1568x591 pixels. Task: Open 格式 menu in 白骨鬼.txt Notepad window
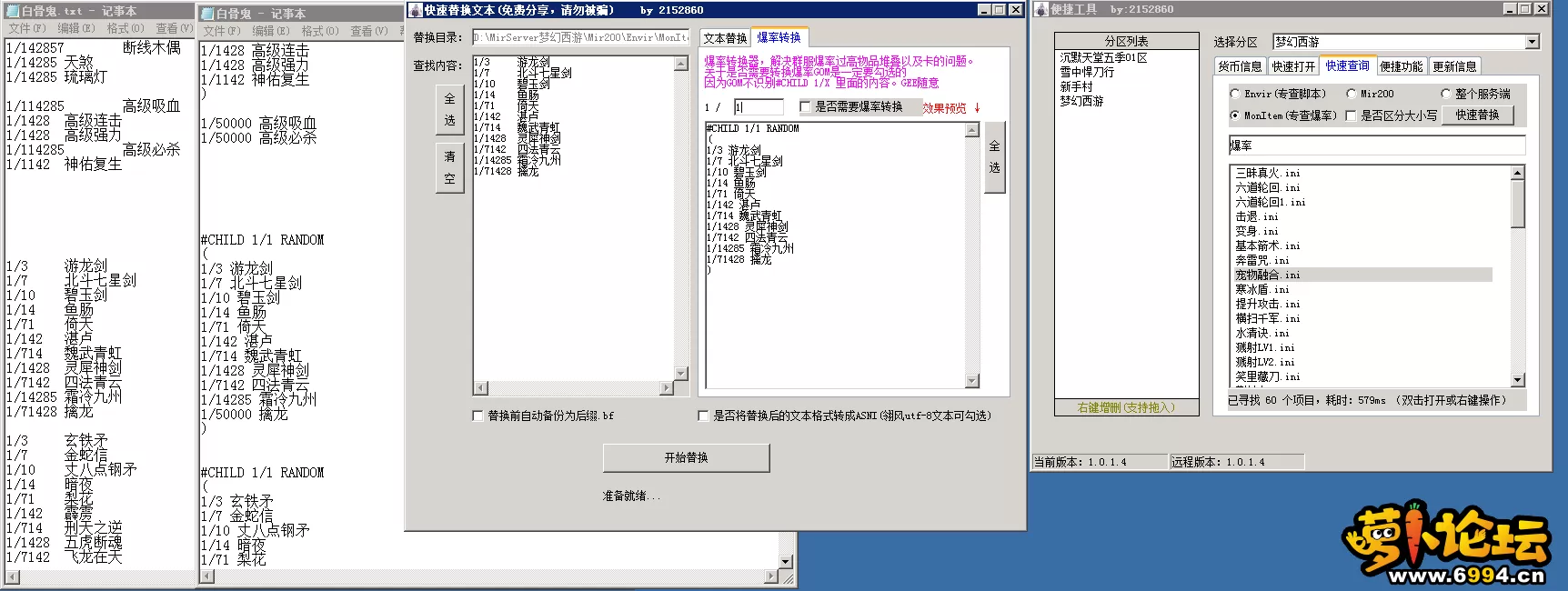point(125,29)
